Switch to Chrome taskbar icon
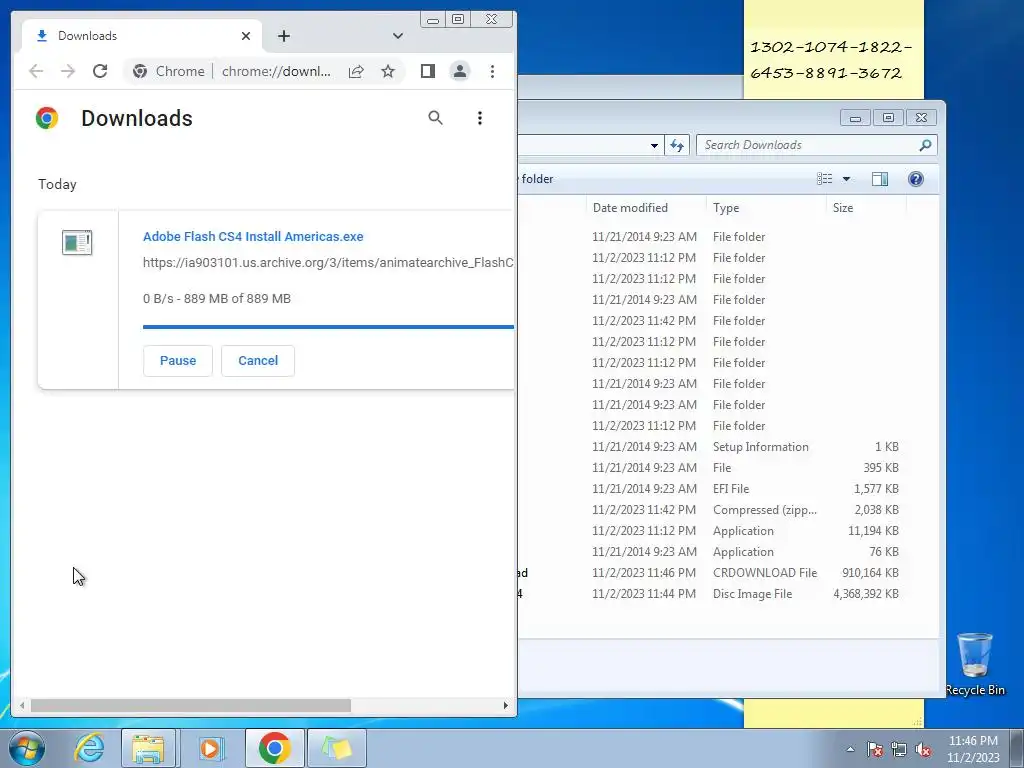The width and height of the screenshot is (1024, 768). click(x=274, y=748)
